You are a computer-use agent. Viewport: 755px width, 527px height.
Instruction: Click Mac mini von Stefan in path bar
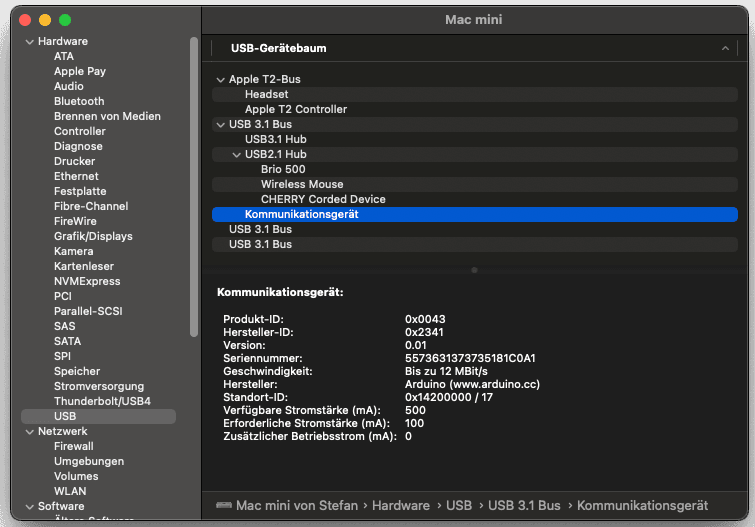coord(296,506)
